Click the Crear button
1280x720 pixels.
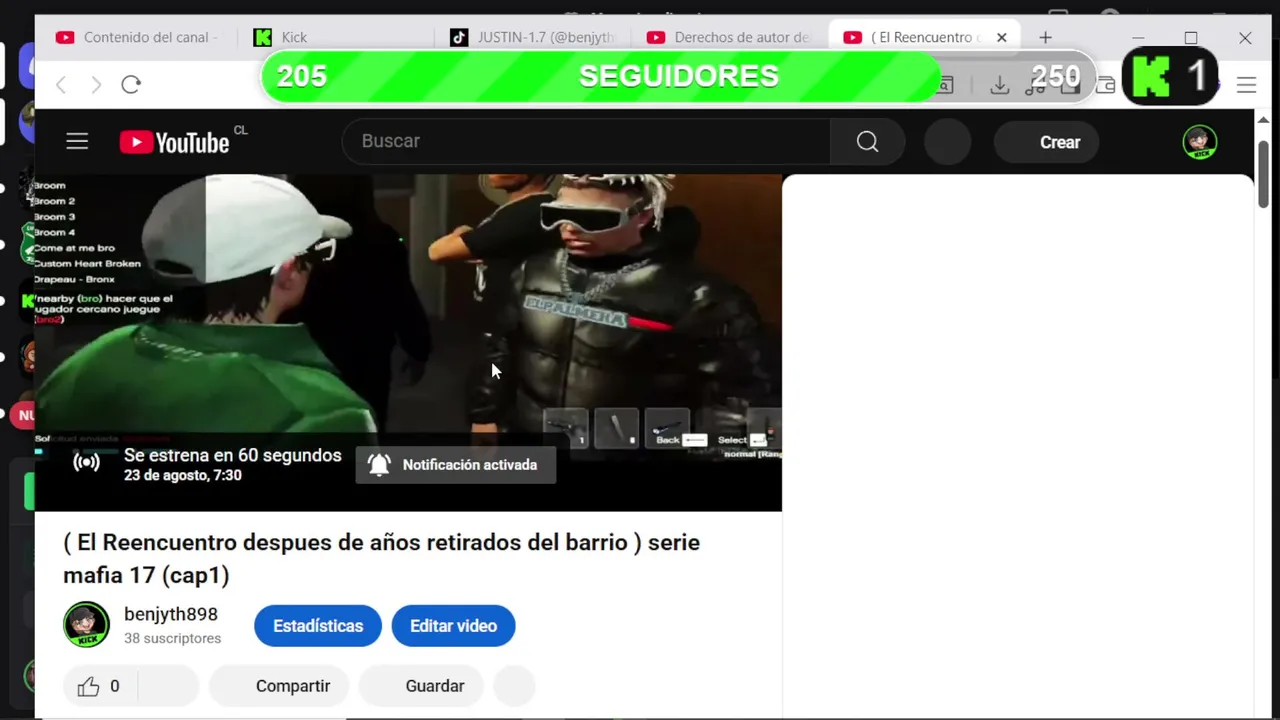1045,142
